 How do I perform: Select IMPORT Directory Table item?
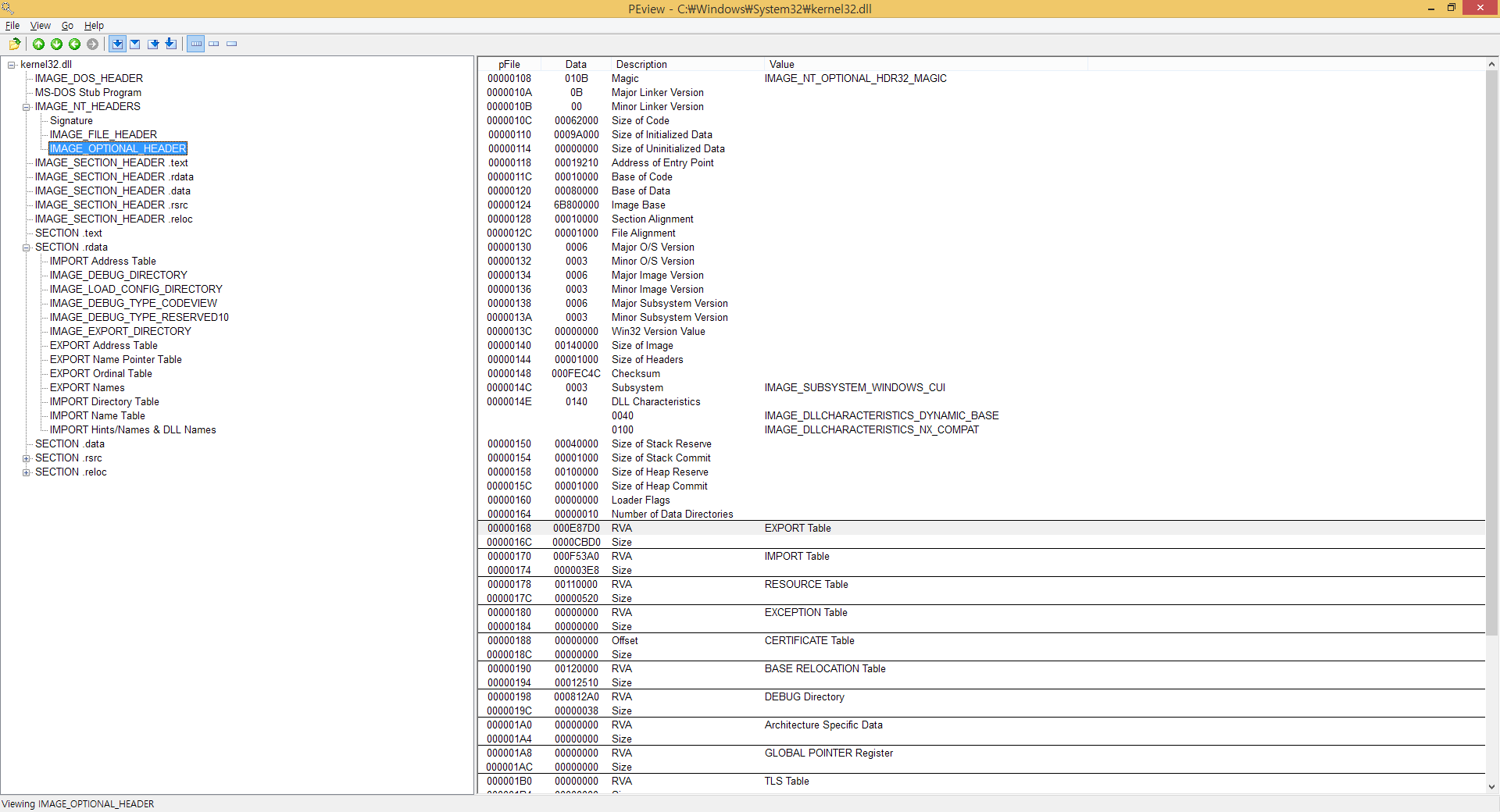click(105, 401)
